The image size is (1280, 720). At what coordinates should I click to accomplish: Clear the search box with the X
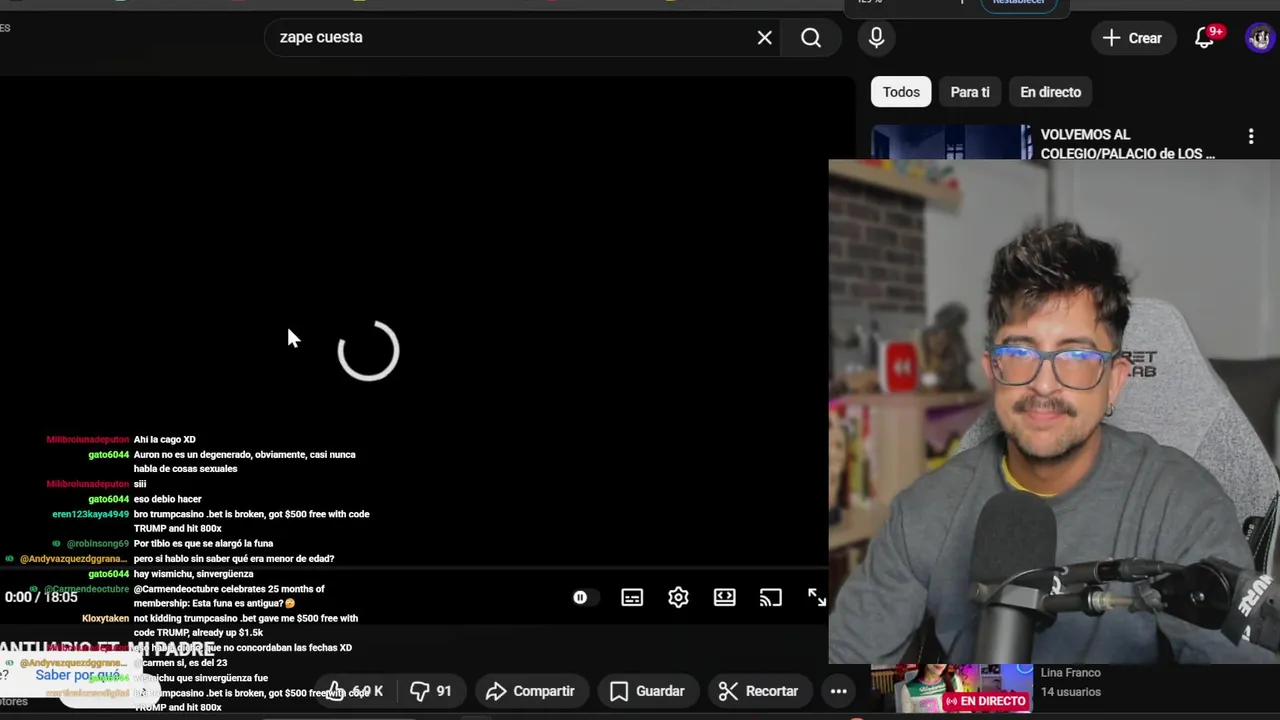(x=764, y=38)
